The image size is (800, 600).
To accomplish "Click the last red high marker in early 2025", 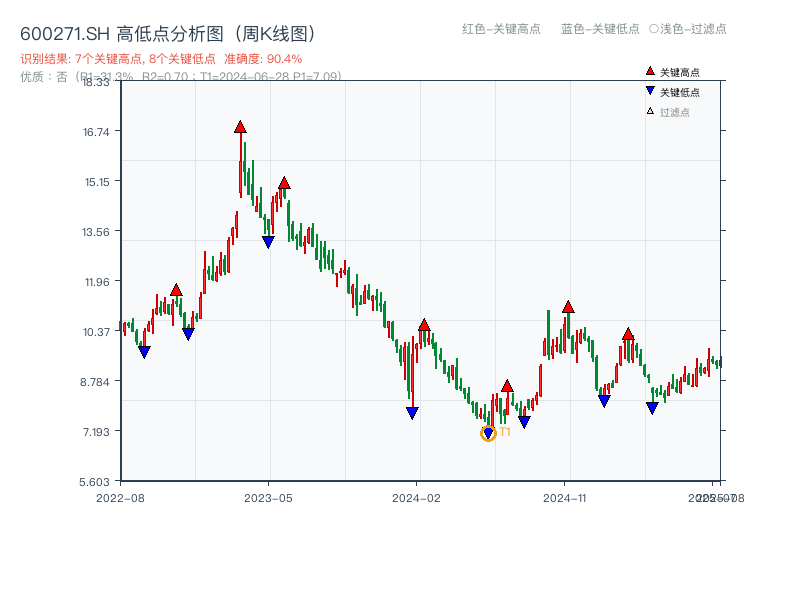I will (x=628, y=334).
